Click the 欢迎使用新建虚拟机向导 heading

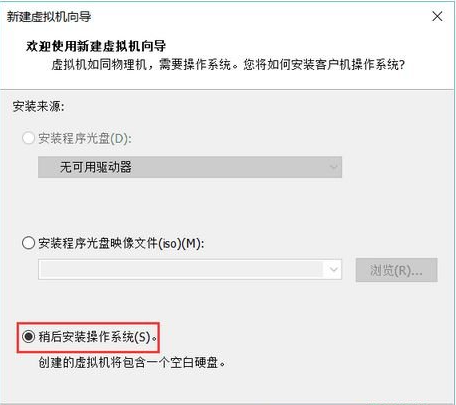tap(96, 46)
